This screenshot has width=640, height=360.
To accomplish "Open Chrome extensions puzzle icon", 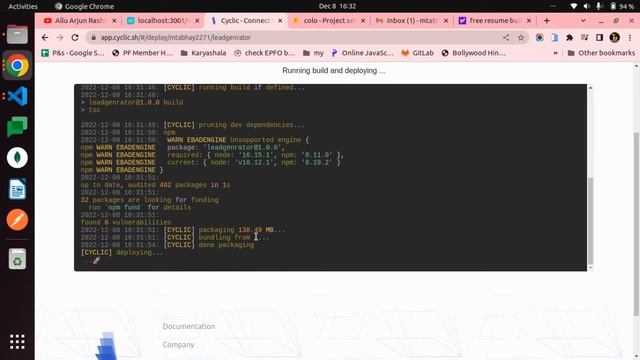I will (x=569, y=38).
